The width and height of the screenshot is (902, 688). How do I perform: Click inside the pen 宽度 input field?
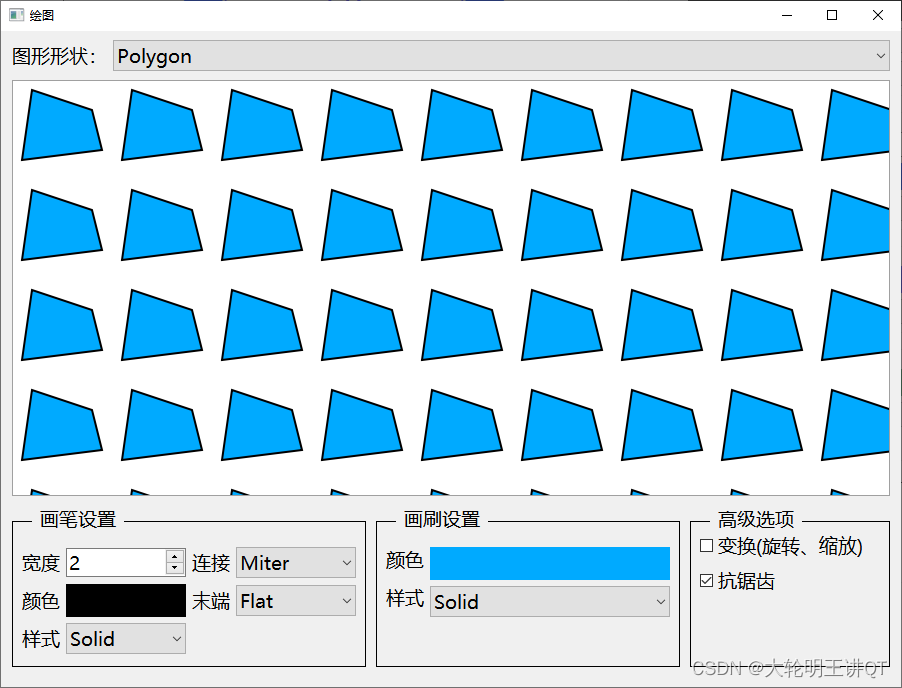tap(110, 562)
